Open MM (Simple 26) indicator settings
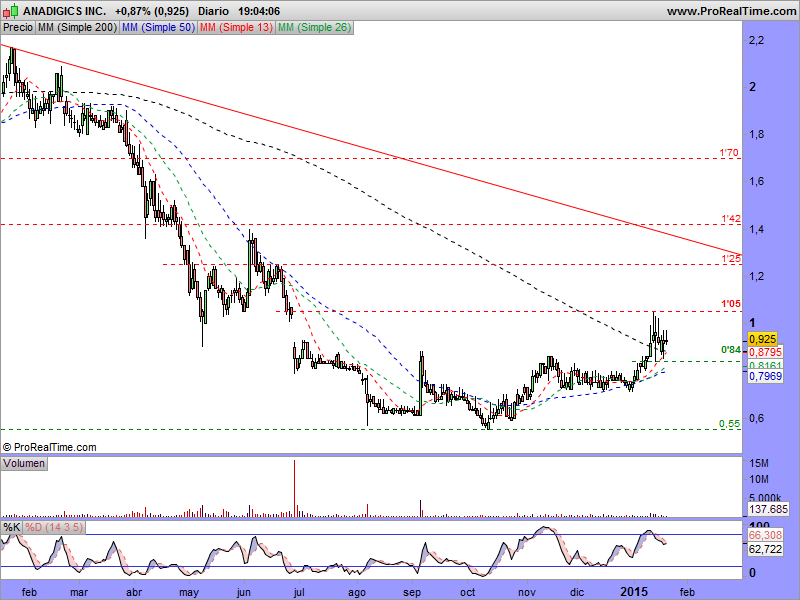Screen dimensions: 800x600 coord(314,28)
